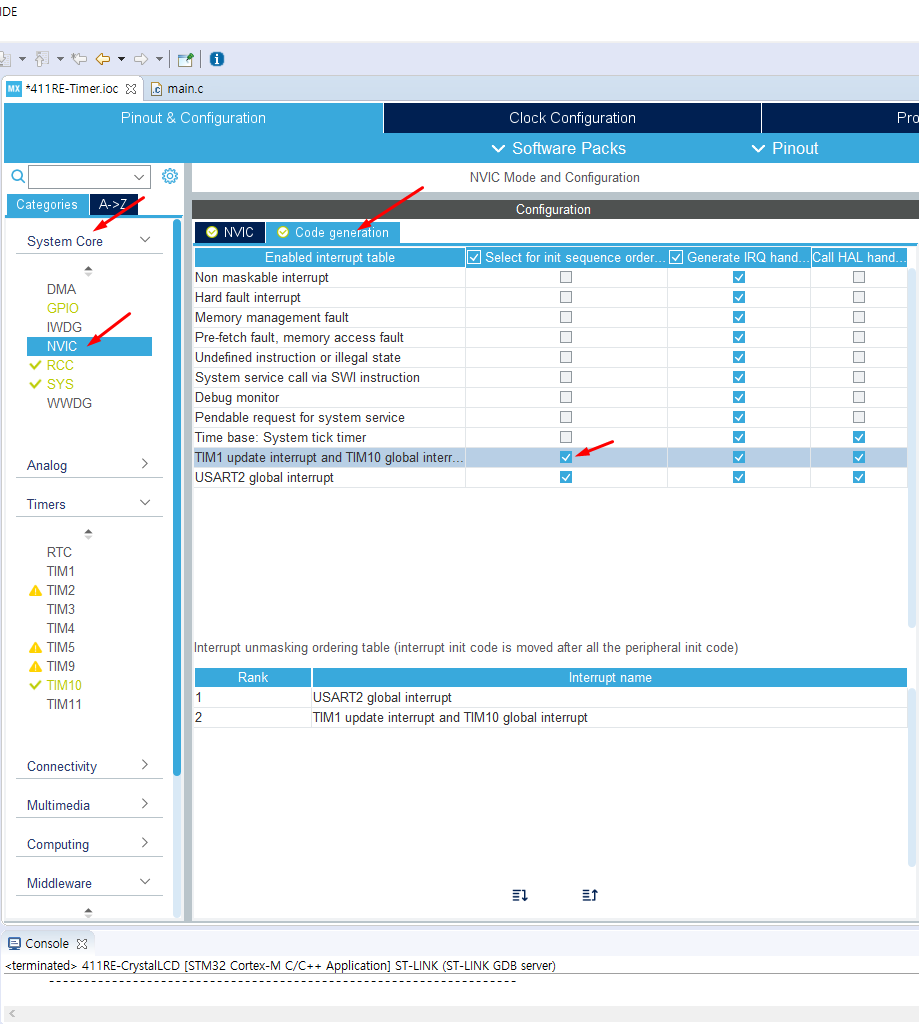
Task: Select the NVIC configuration sub-tab
Action: (230, 232)
